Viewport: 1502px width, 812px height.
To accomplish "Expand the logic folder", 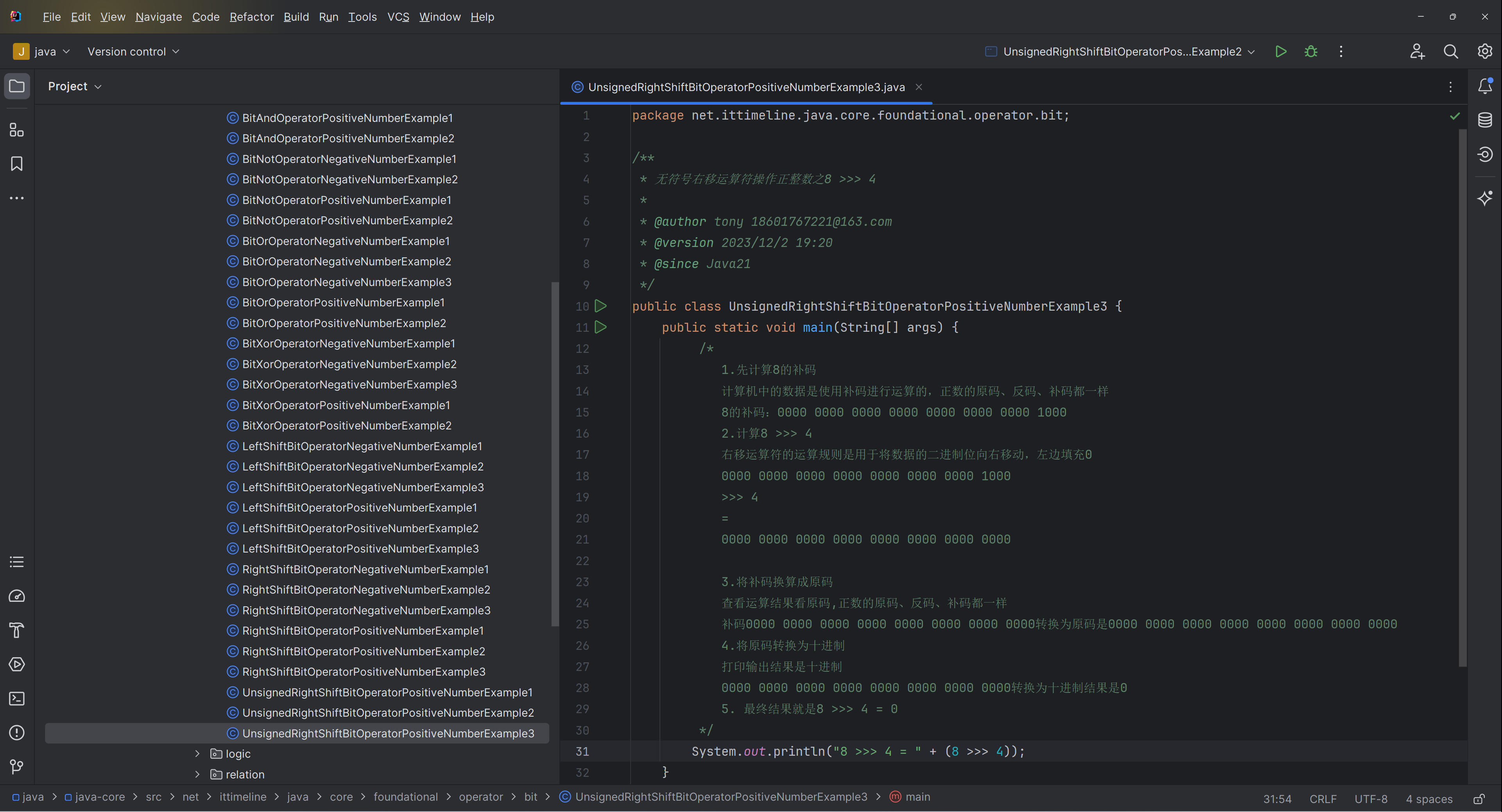I will [197, 754].
